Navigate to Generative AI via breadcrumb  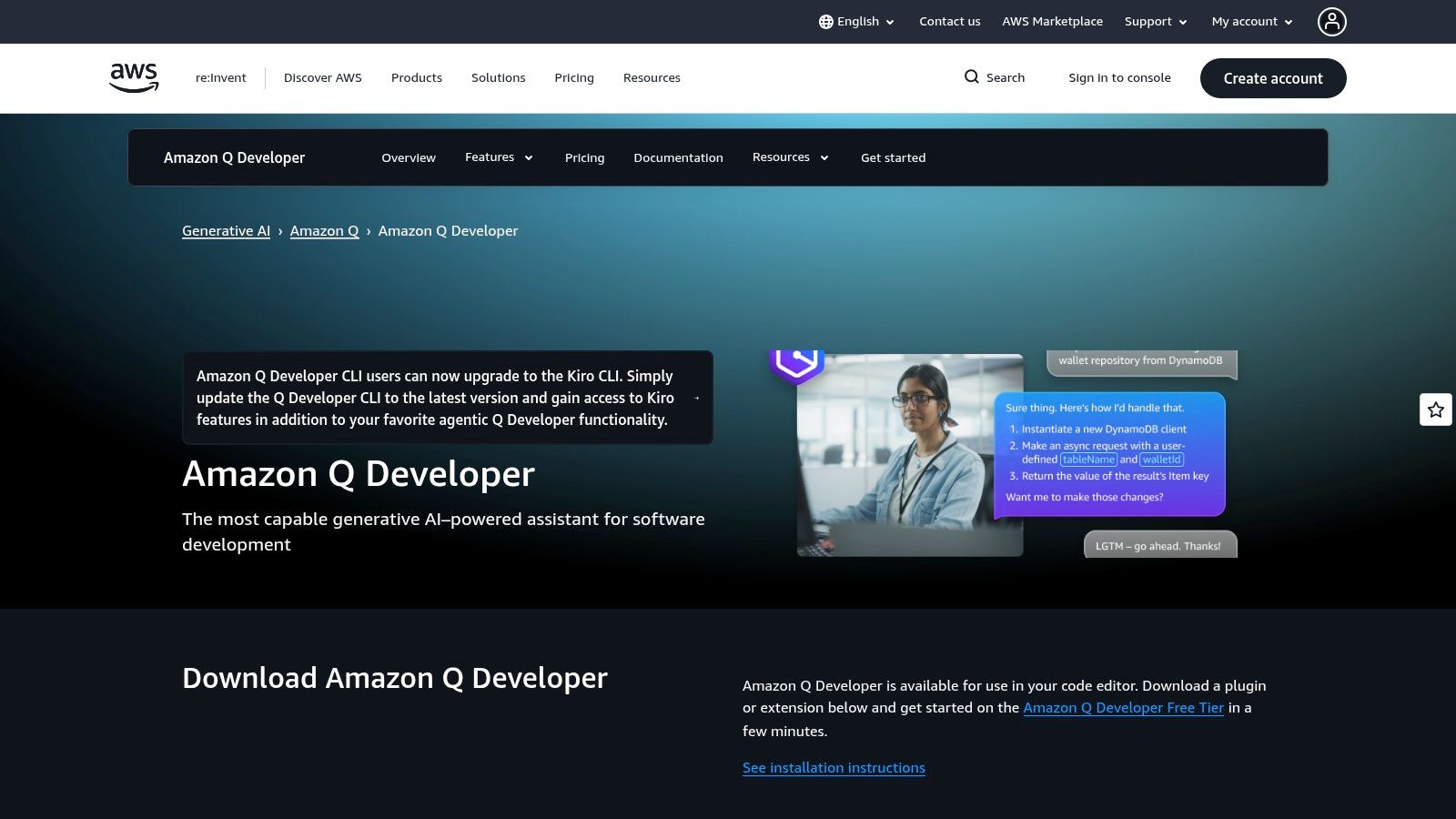tap(226, 230)
